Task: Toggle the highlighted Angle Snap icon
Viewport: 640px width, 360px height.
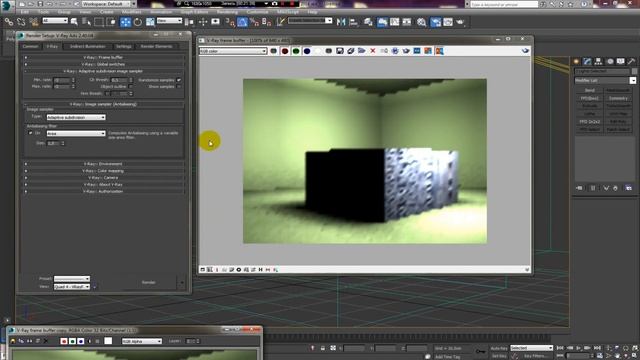Action: coord(242,22)
